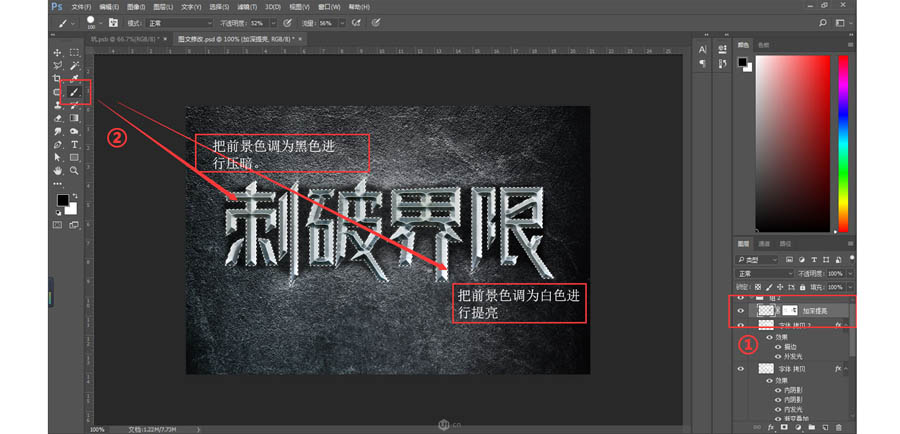900x434 pixels.
Task: Toggle the 描边 effect visibility
Action: point(778,347)
